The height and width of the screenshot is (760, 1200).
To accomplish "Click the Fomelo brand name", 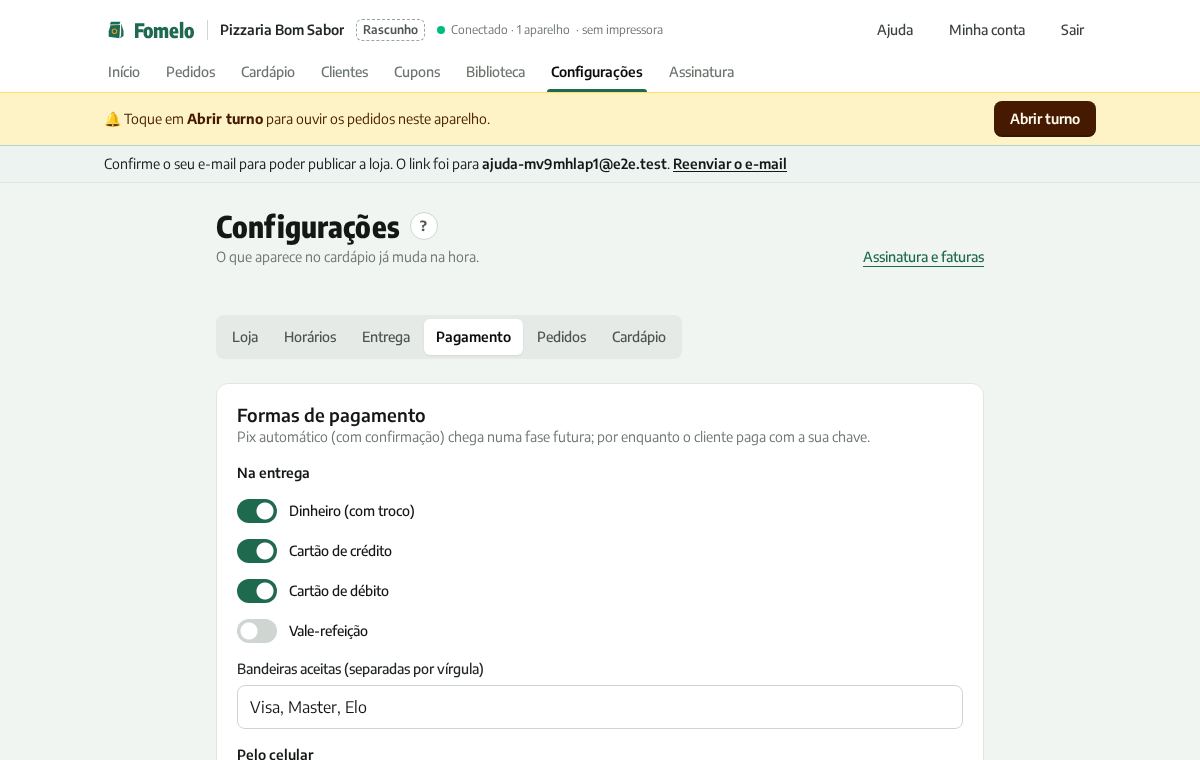I will (164, 30).
